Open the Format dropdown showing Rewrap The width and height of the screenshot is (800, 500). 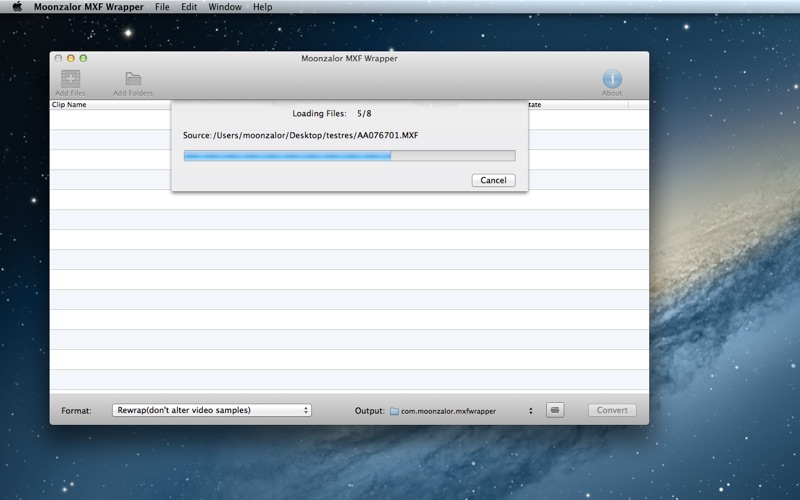[x=212, y=410]
